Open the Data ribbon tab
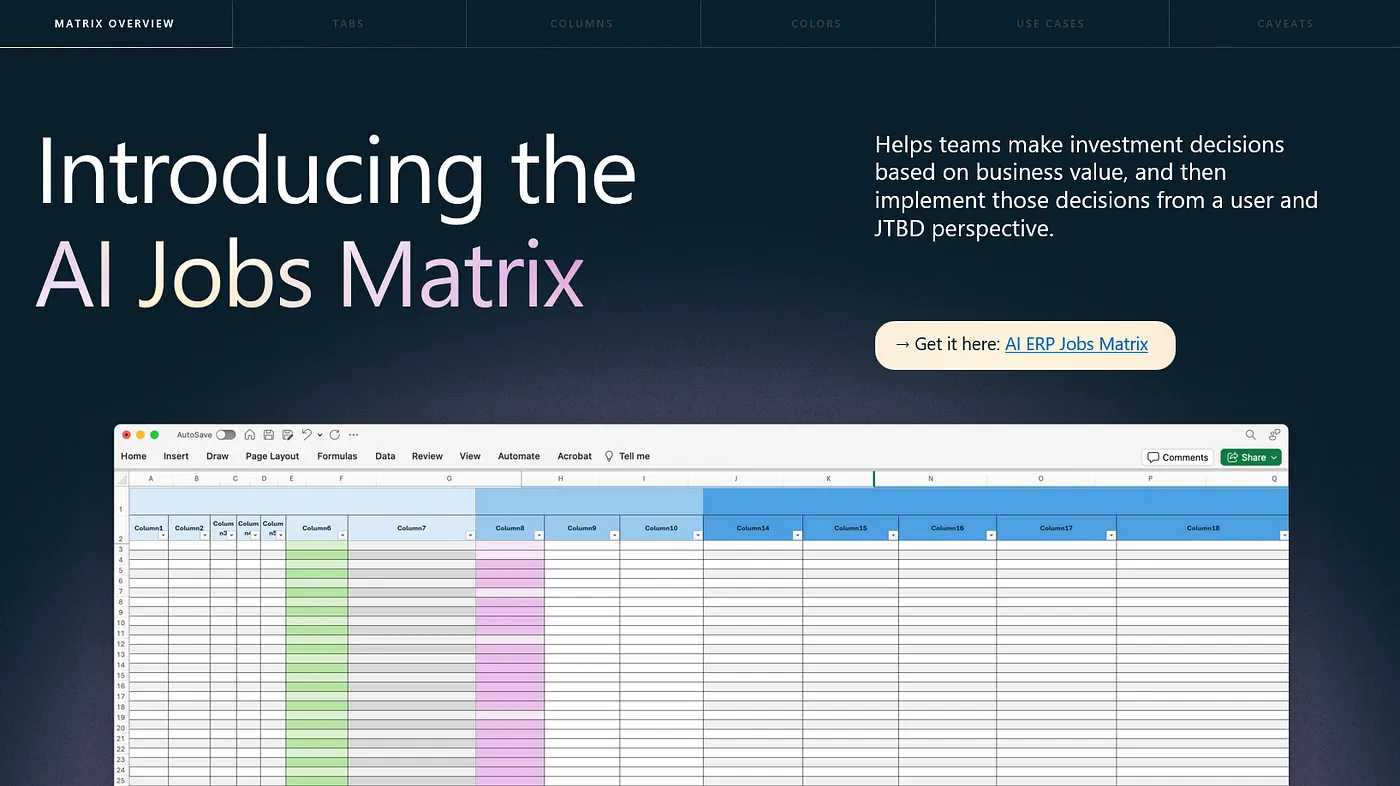The image size is (1400, 786). (x=385, y=456)
